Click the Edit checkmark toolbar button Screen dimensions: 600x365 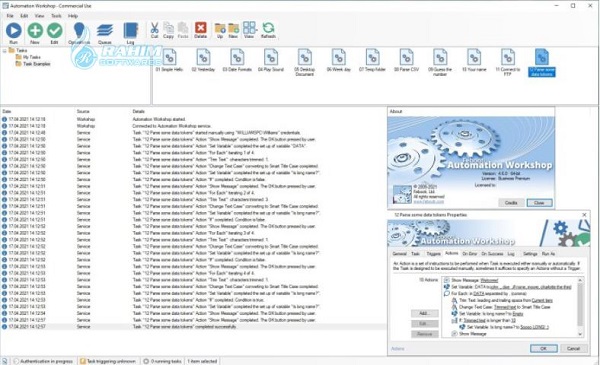click(54, 33)
